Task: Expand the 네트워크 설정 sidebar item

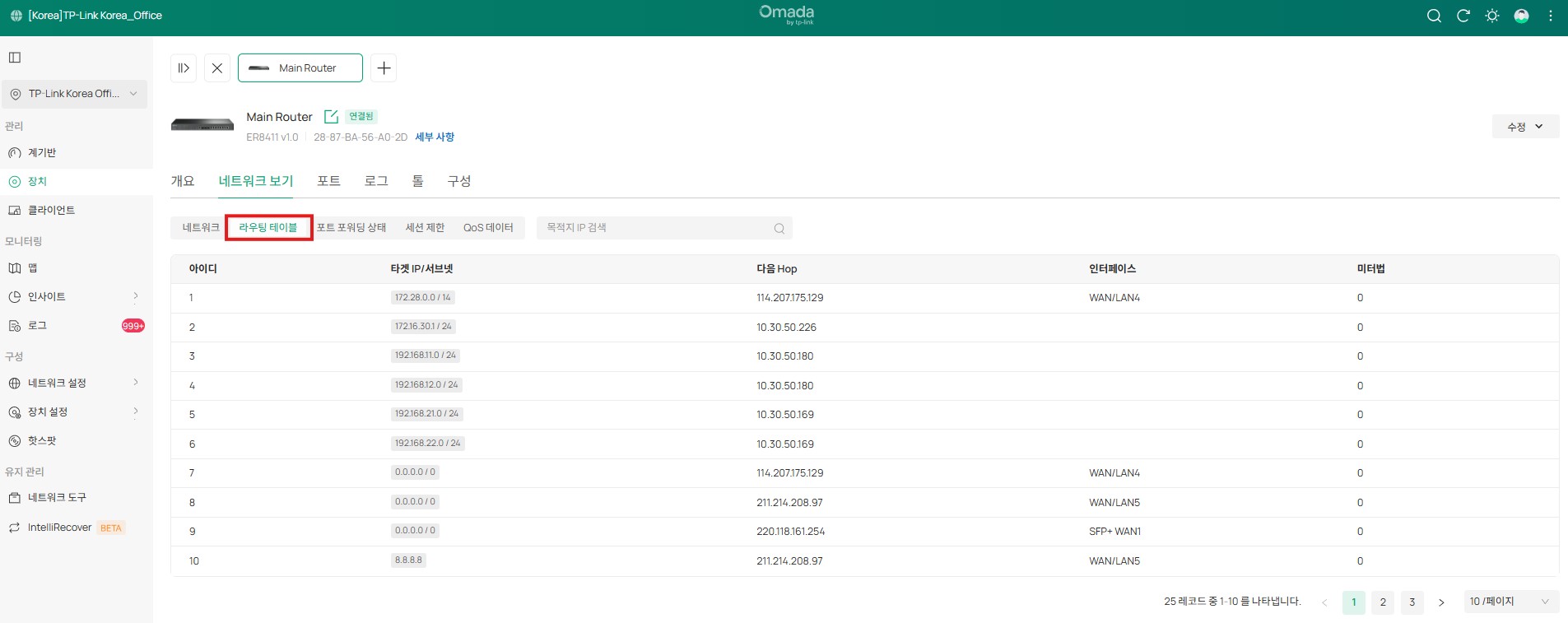Action: tap(74, 383)
